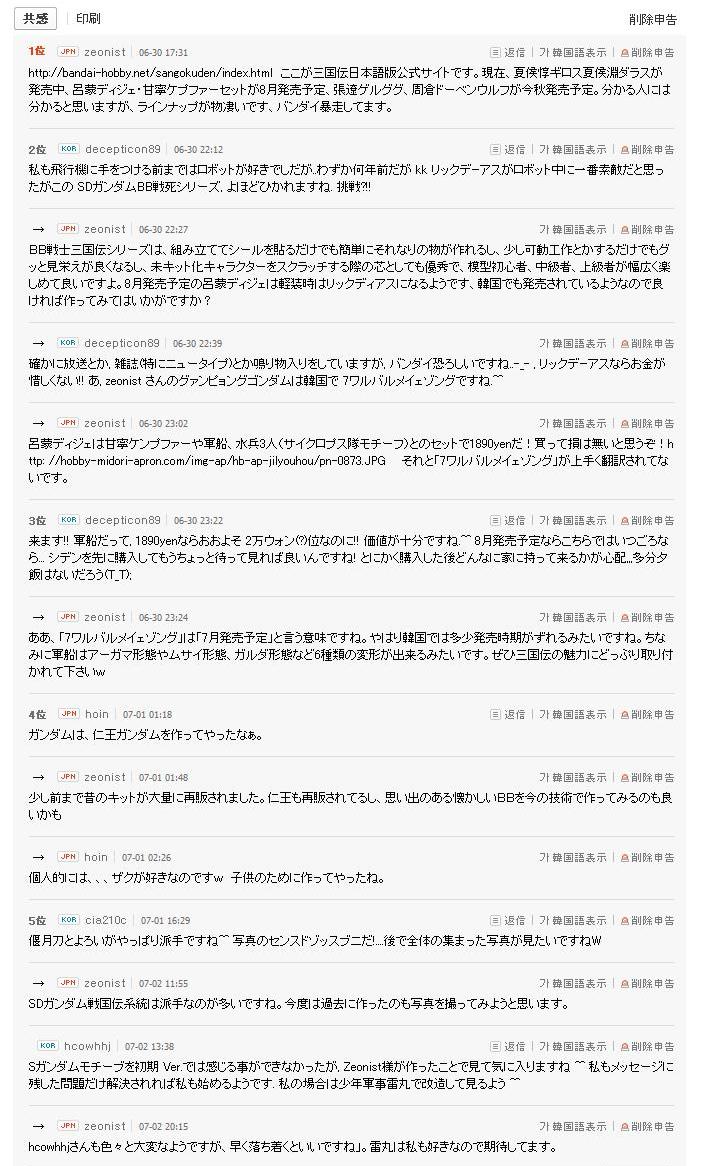This screenshot has width=701, height=1166.
Task: Click the top-right 削除申告 link
Action: [652, 19]
